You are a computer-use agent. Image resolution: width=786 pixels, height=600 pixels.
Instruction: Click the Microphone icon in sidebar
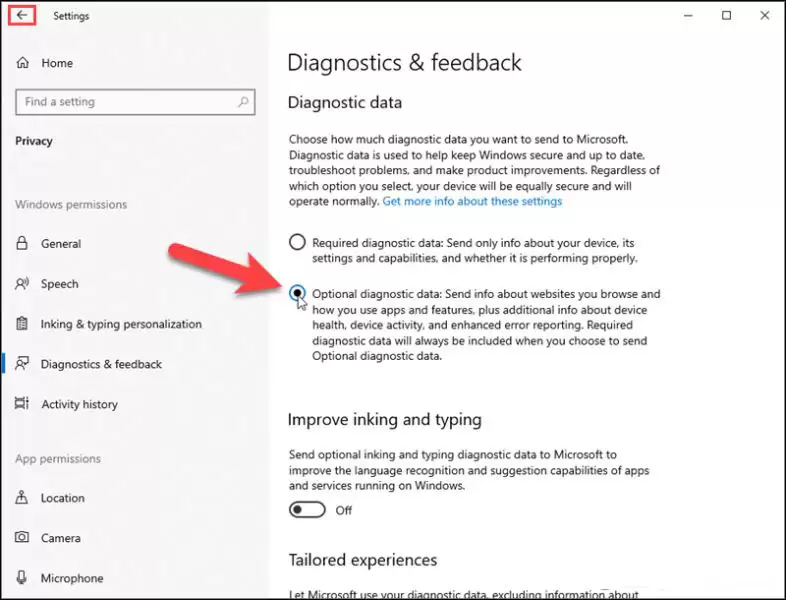pyautogui.click(x=22, y=578)
